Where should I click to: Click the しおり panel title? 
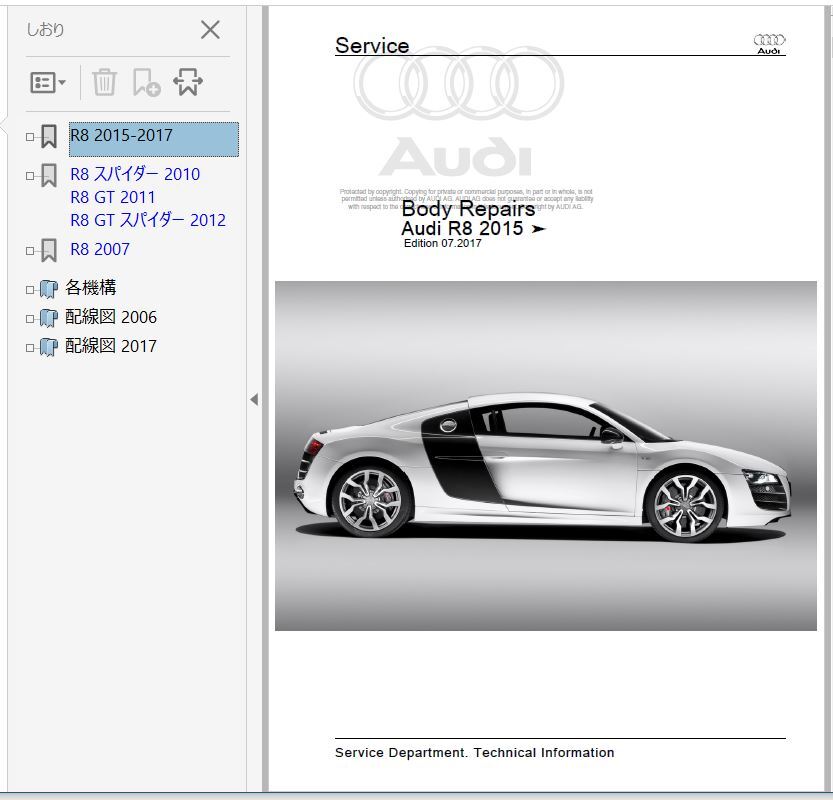point(45,29)
